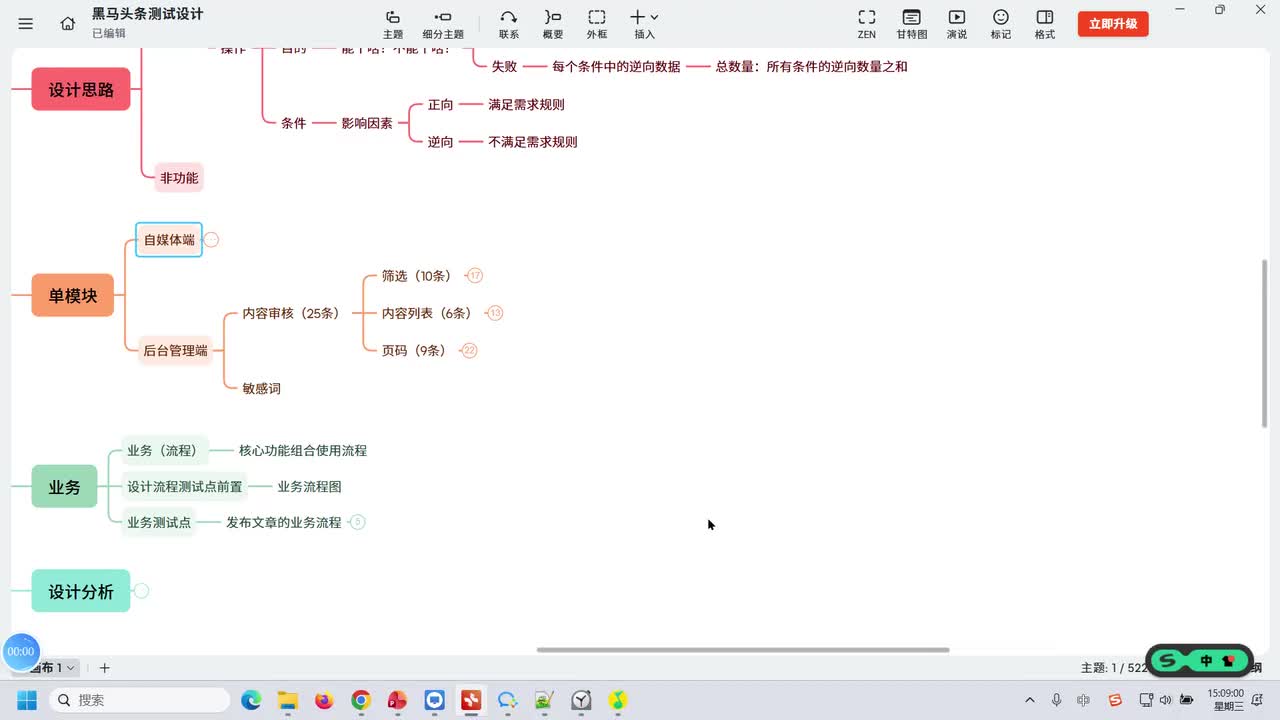1280x720 pixels.
Task: Add a topic with the 主题 tool
Action: (393, 24)
